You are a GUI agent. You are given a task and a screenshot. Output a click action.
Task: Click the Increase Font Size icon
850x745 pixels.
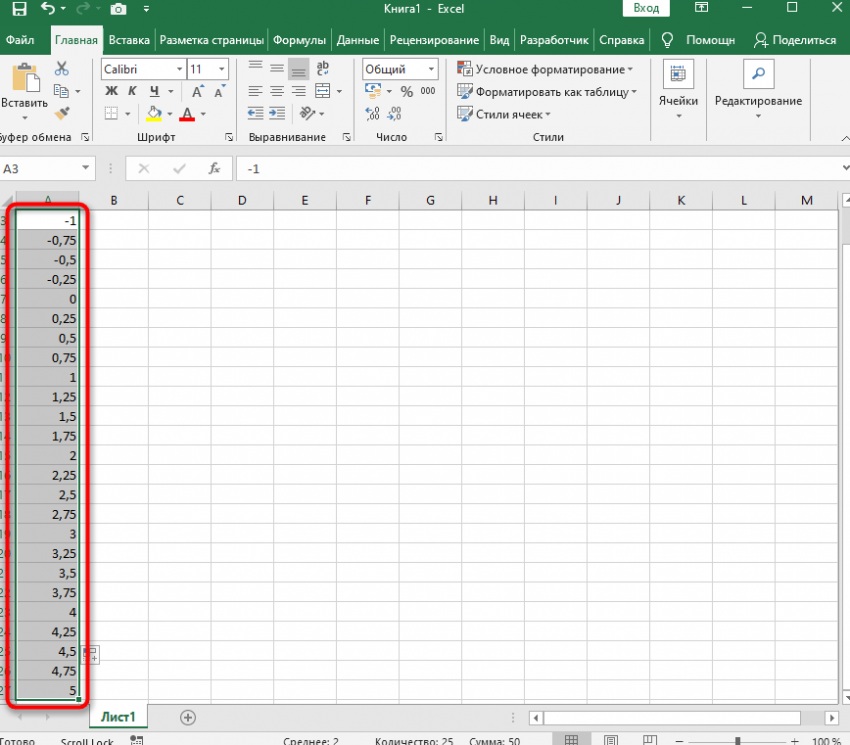[198, 92]
